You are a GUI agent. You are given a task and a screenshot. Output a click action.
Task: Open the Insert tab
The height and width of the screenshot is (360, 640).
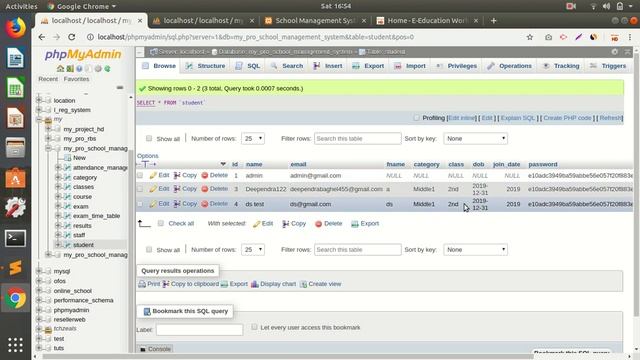click(328, 66)
